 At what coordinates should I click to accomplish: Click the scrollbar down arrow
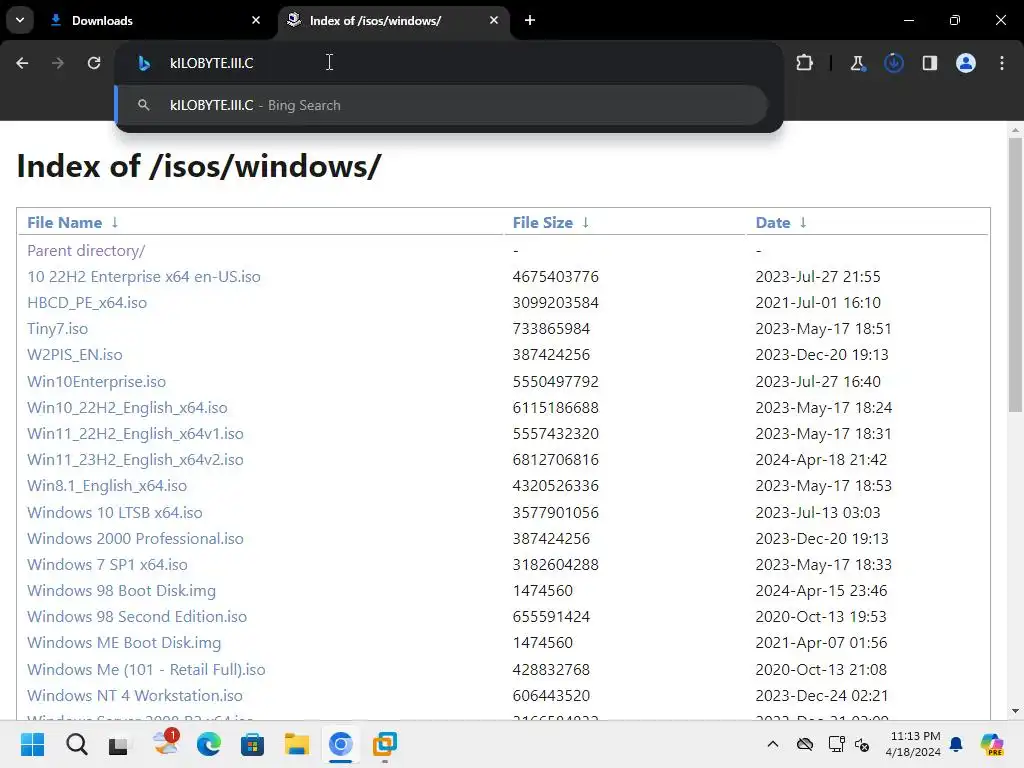(1015, 711)
